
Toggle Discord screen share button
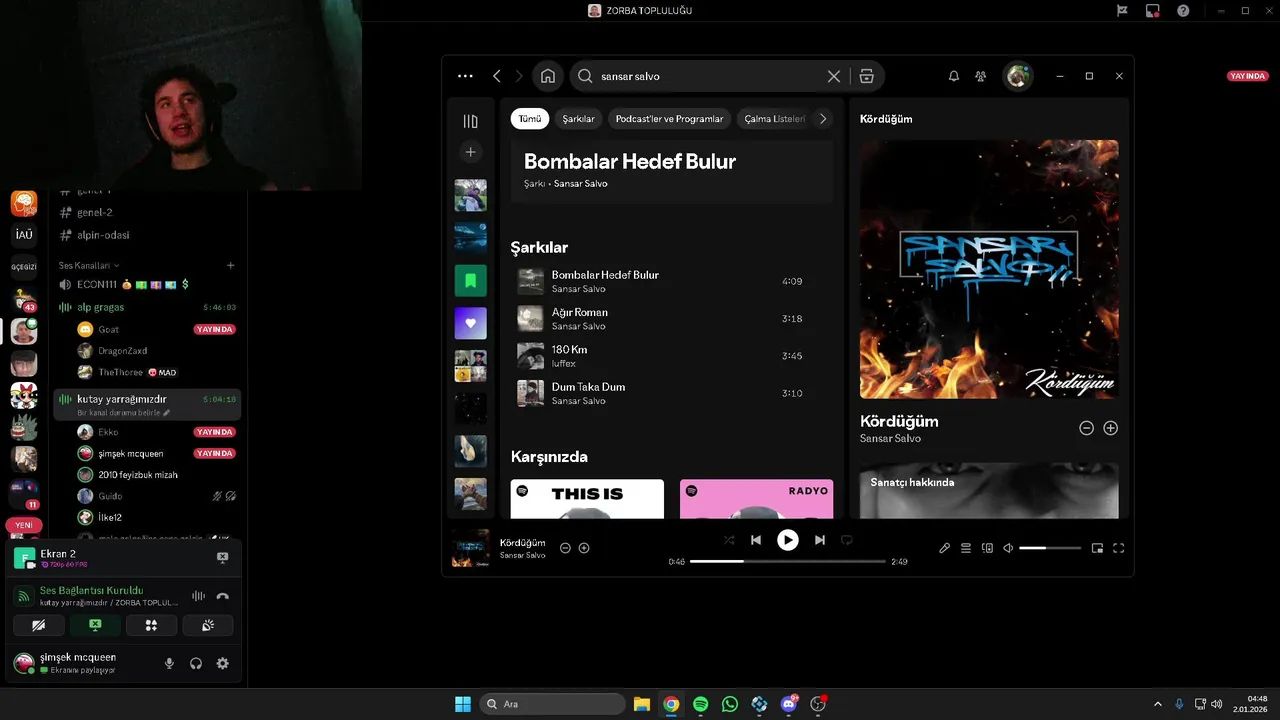[x=95, y=625]
